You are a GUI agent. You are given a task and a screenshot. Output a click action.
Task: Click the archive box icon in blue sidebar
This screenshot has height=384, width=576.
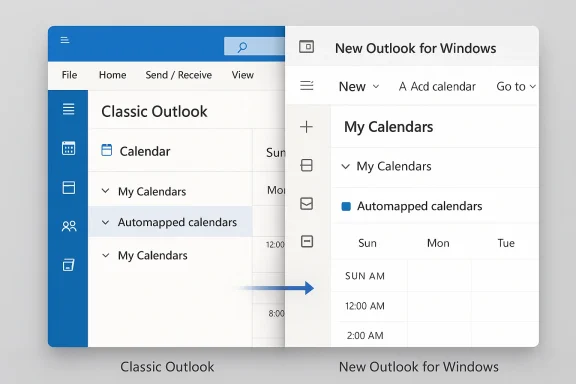point(68,265)
